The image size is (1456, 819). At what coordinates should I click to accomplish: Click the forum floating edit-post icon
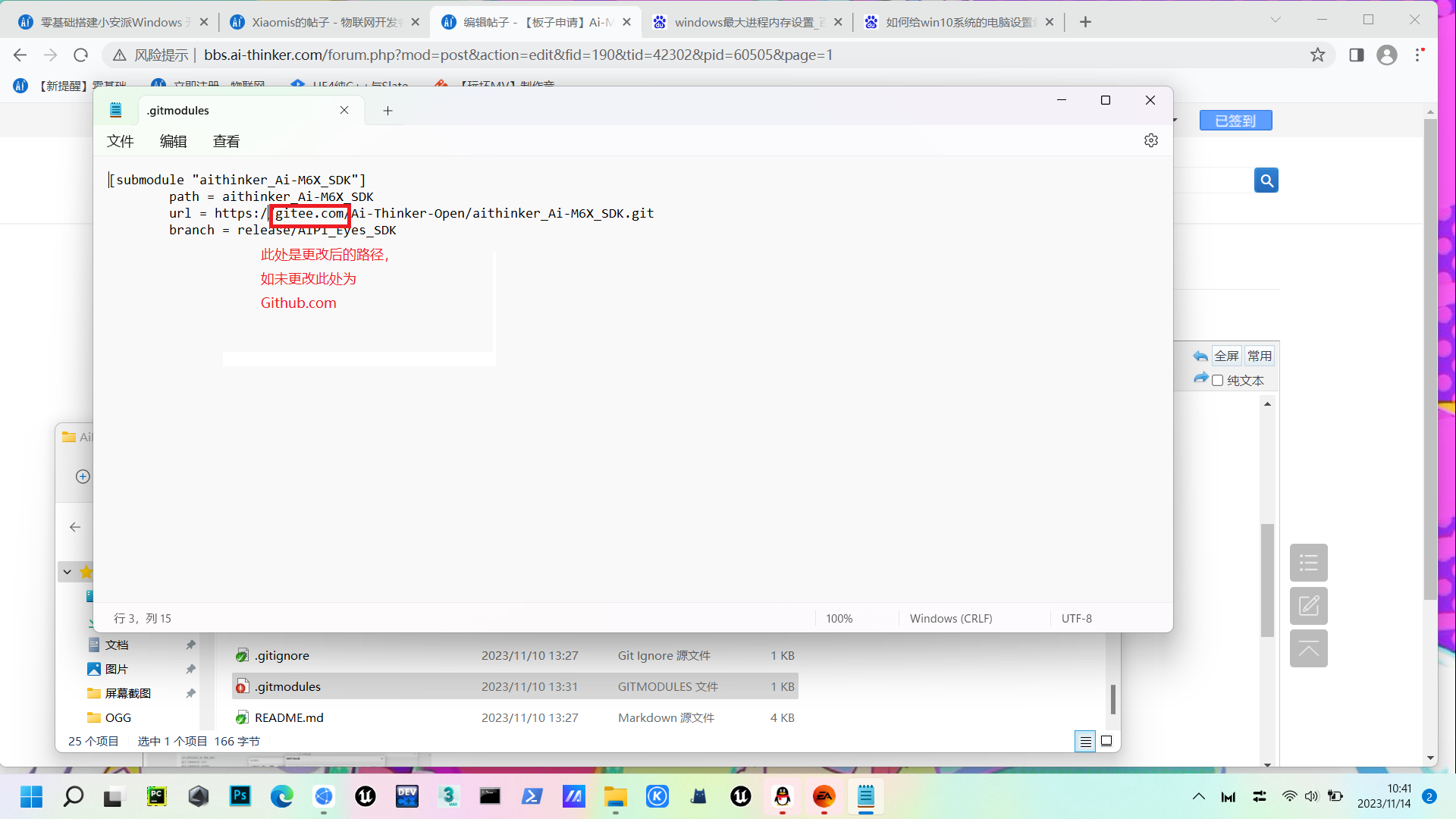click(1308, 606)
